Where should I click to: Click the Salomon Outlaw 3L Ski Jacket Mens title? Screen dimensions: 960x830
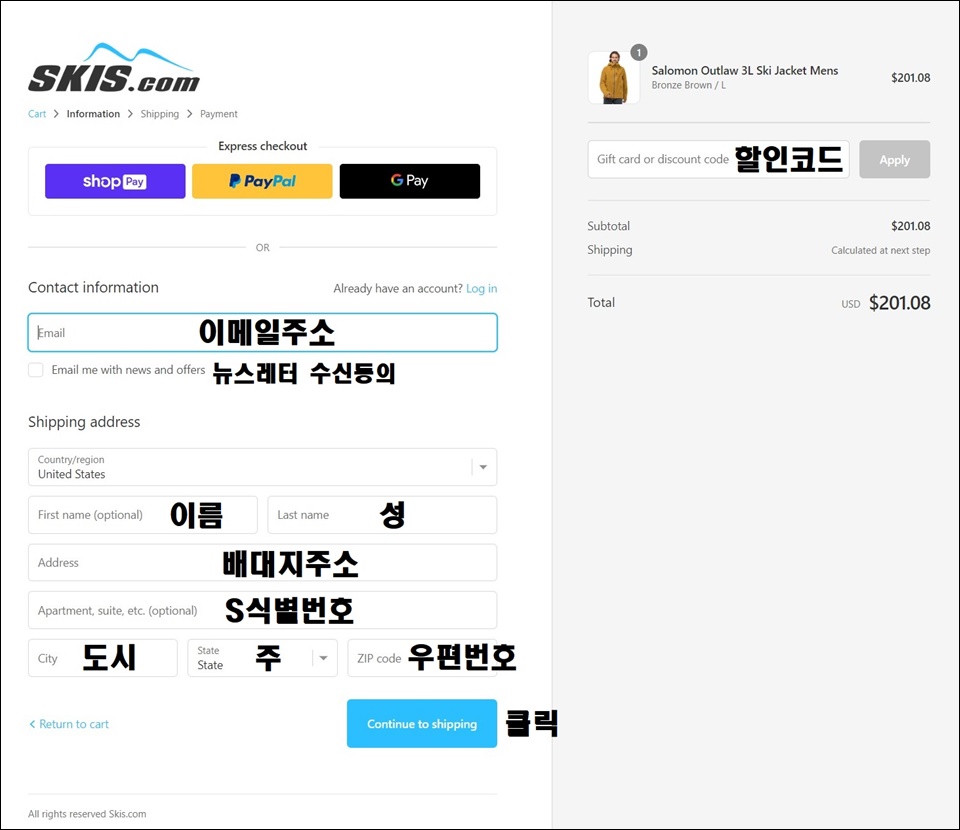(x=744, y=70)
